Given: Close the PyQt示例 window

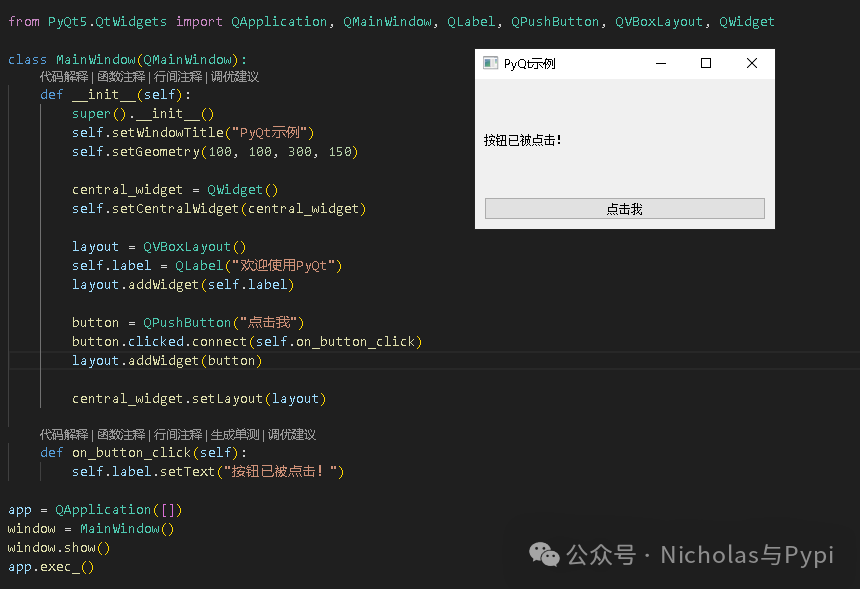Looking at the screenshot, I should [752, 64].
